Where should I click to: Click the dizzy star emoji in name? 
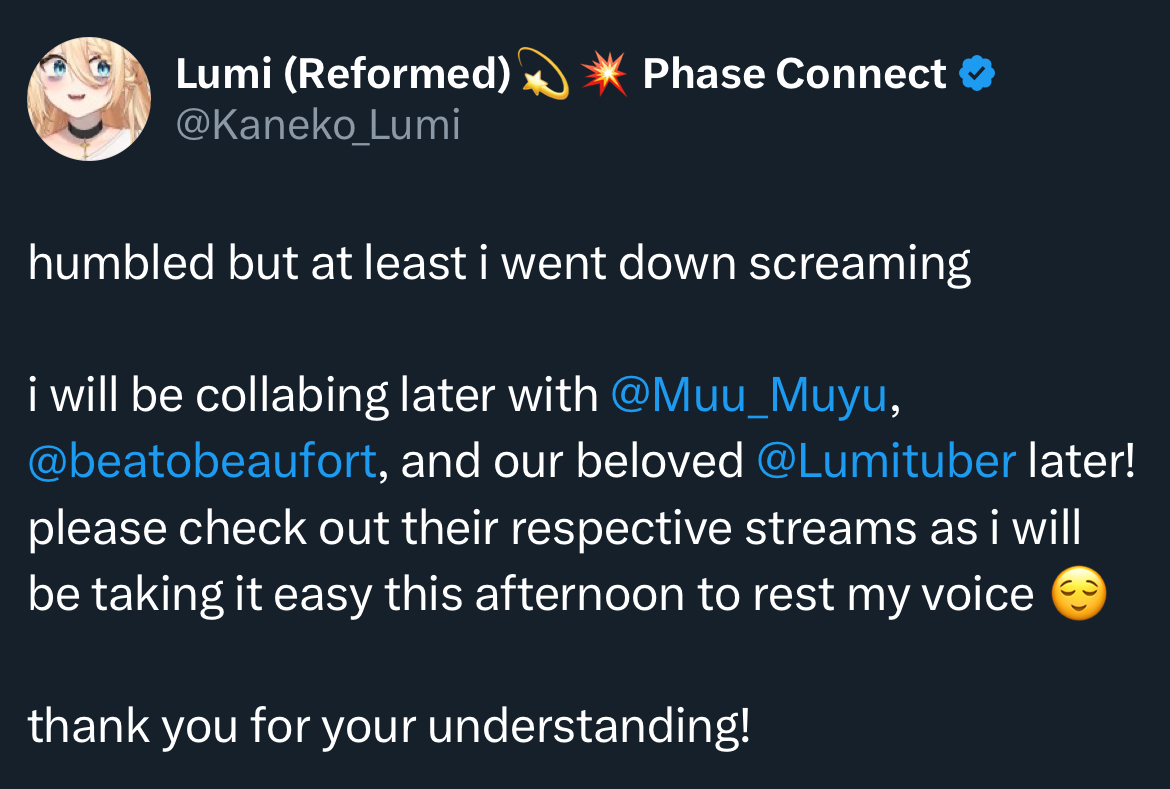545,75
